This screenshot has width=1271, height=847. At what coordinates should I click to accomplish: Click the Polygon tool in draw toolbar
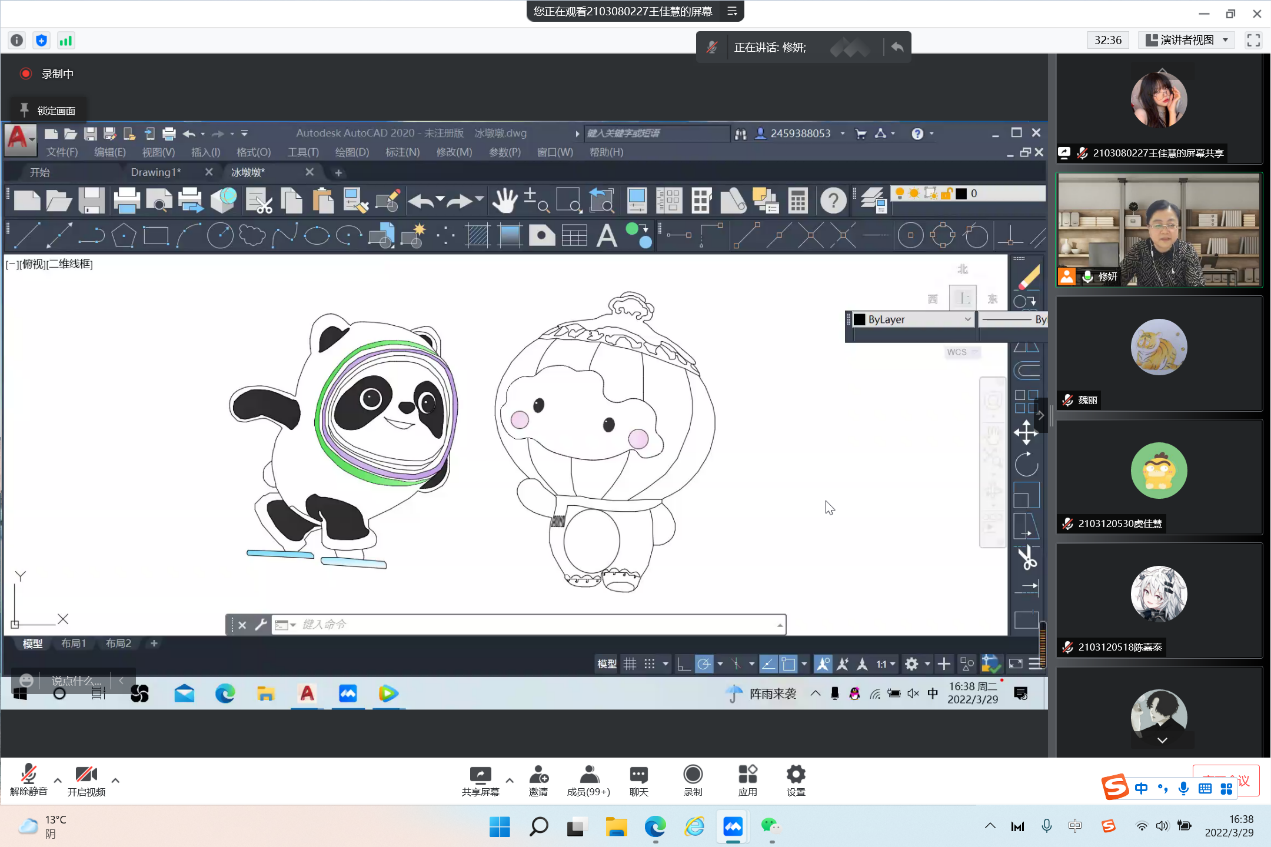124,236
